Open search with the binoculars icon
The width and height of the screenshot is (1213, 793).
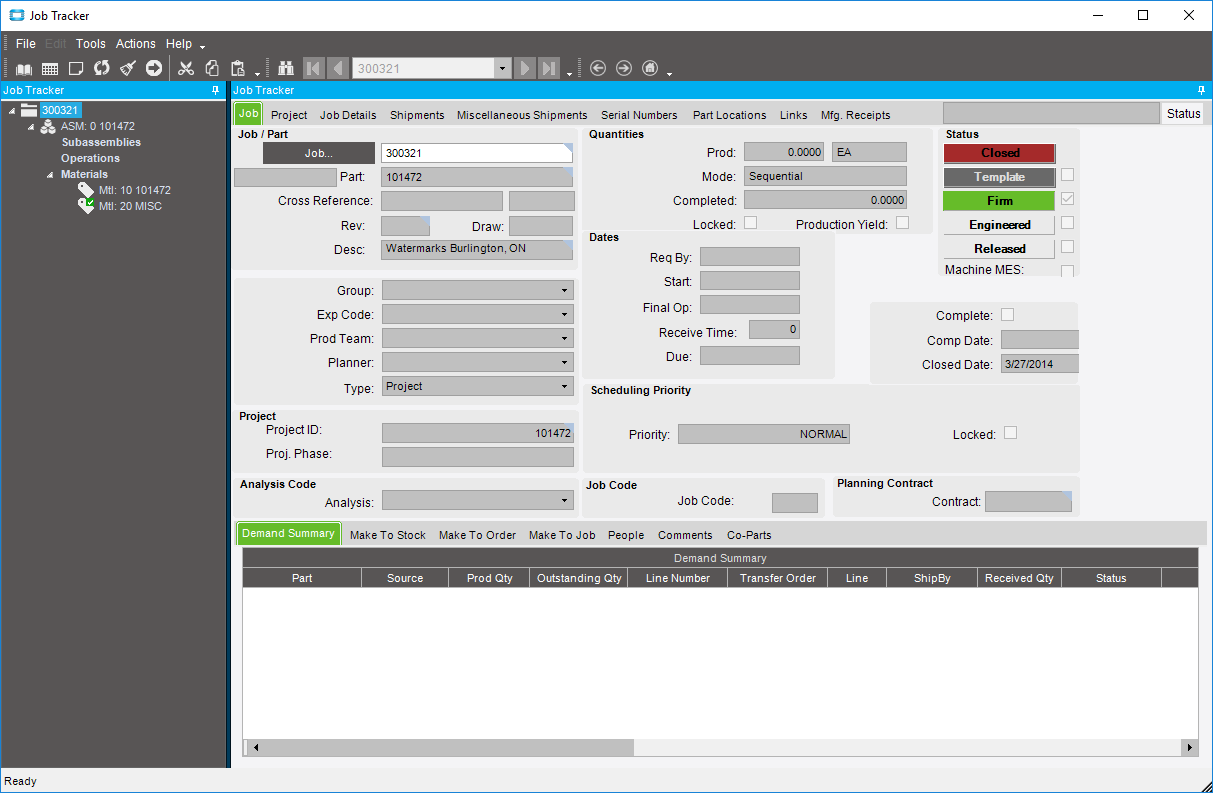pos(286,68)
